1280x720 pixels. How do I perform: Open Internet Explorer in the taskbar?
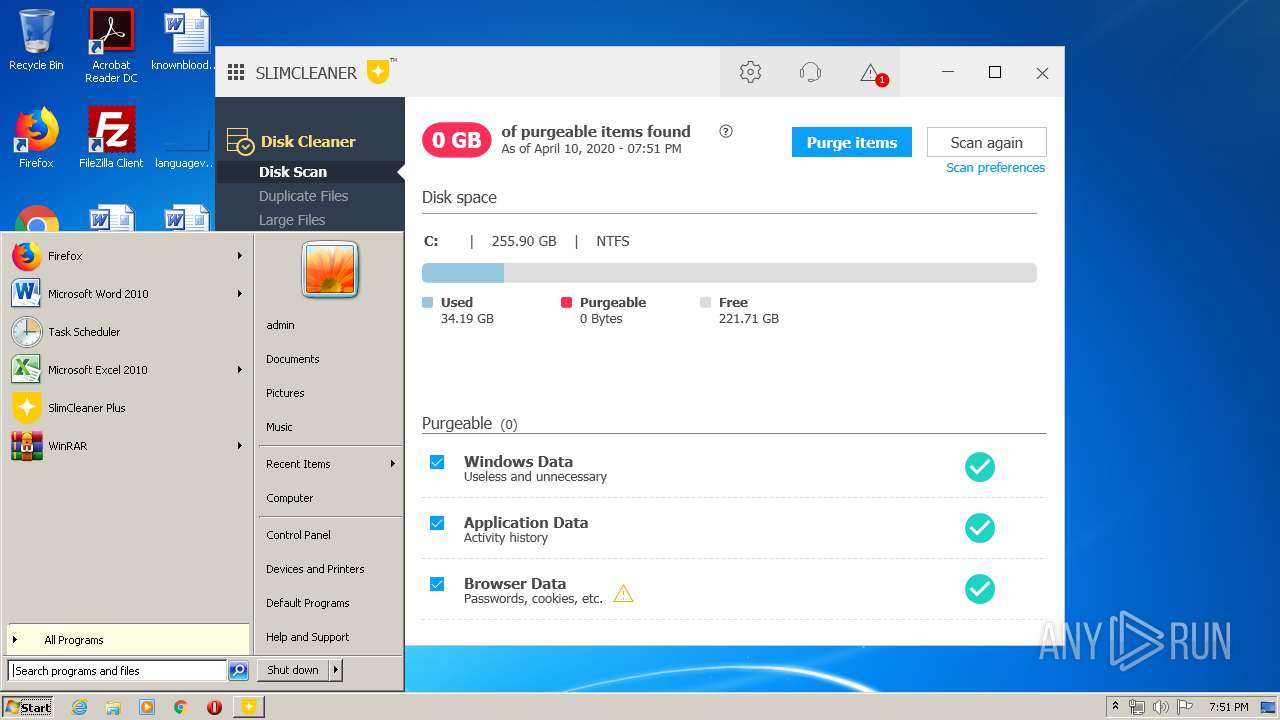click(x=79, y=707)
